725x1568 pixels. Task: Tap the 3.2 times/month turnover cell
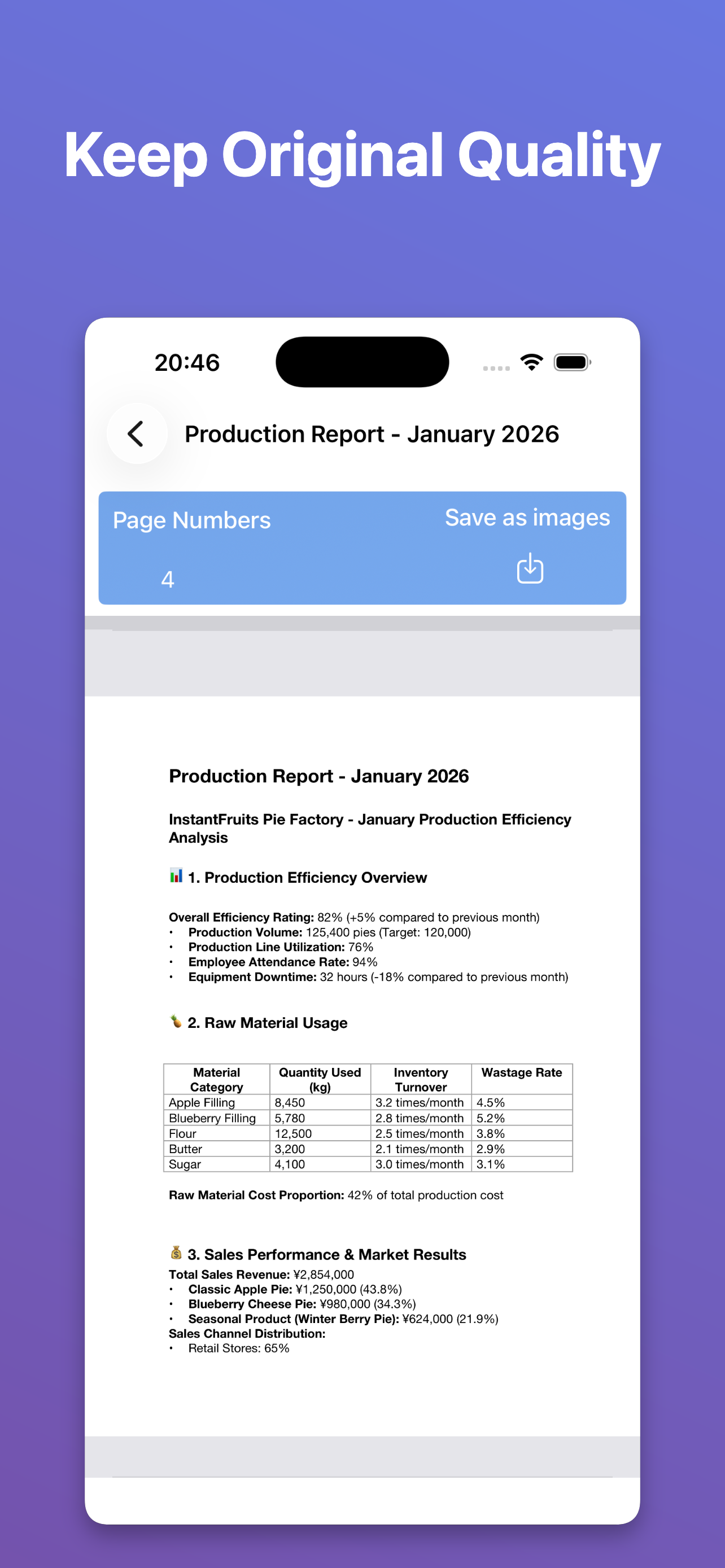tap(421, 1102)
